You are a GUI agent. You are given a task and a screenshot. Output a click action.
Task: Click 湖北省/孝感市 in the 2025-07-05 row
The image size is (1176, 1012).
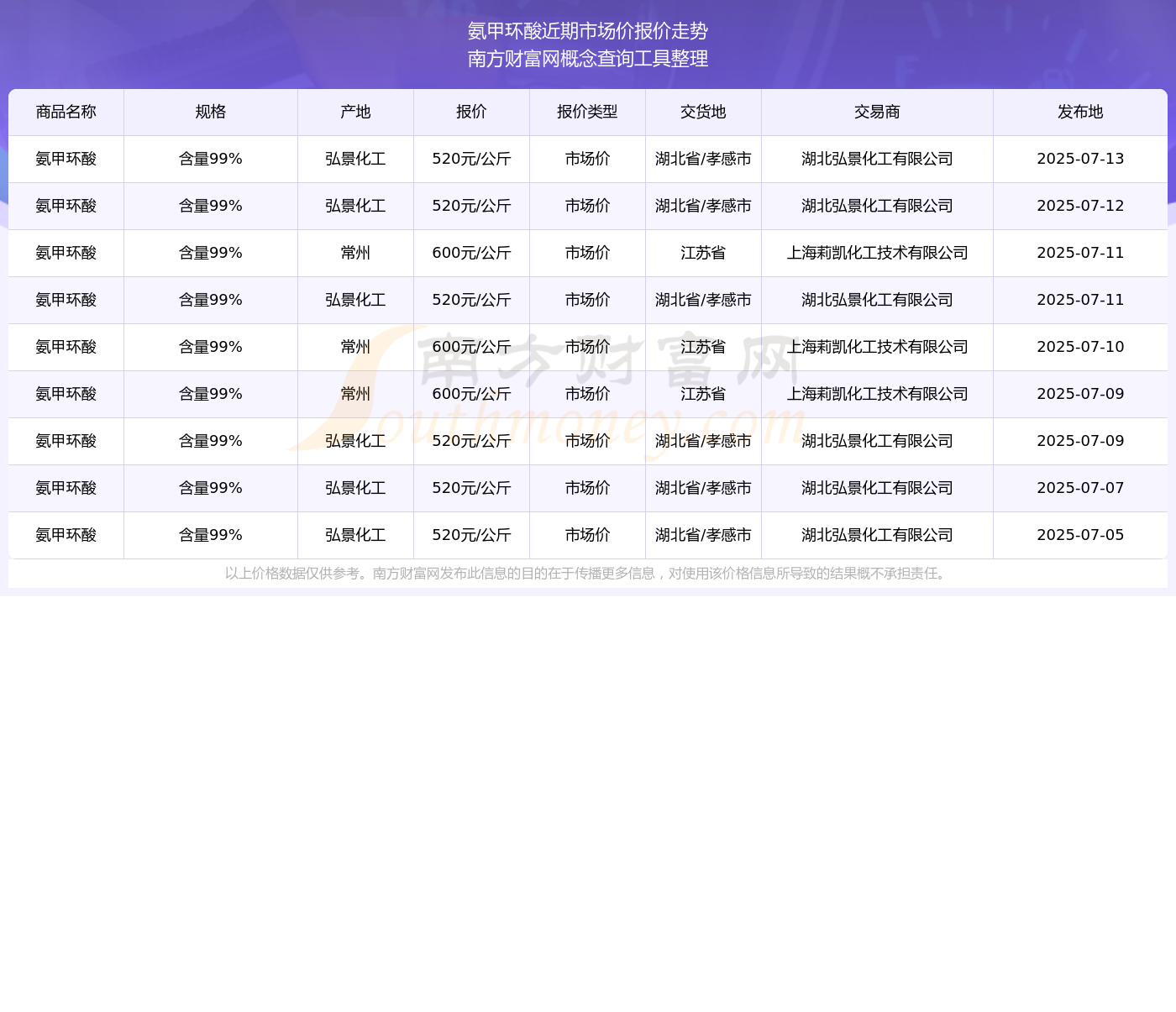(x=703, y=536)
